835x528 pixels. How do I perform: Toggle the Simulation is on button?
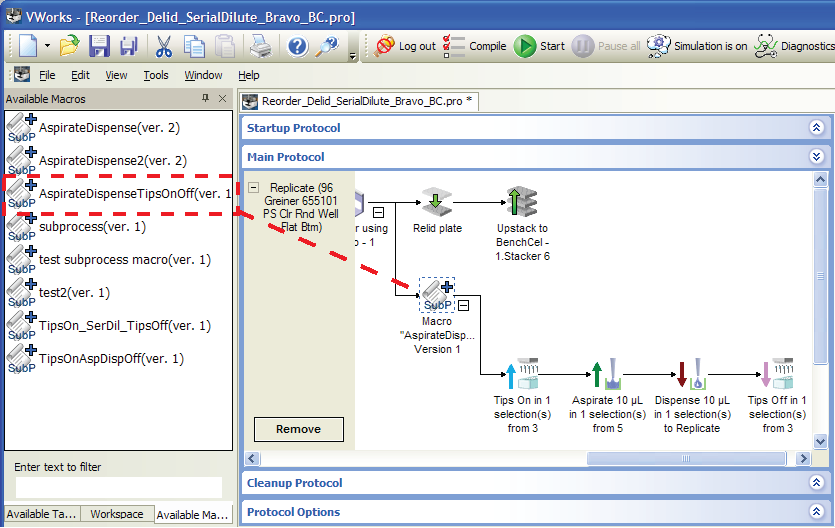click(697, 46)
